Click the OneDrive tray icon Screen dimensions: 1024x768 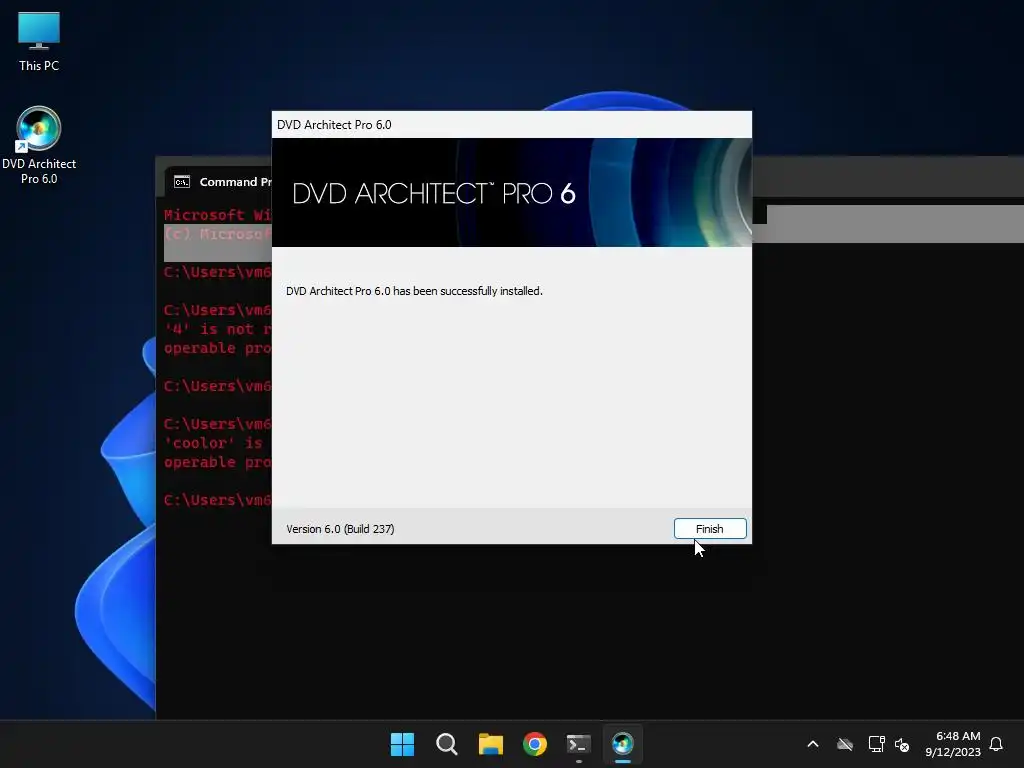click(x=845, y=744)
